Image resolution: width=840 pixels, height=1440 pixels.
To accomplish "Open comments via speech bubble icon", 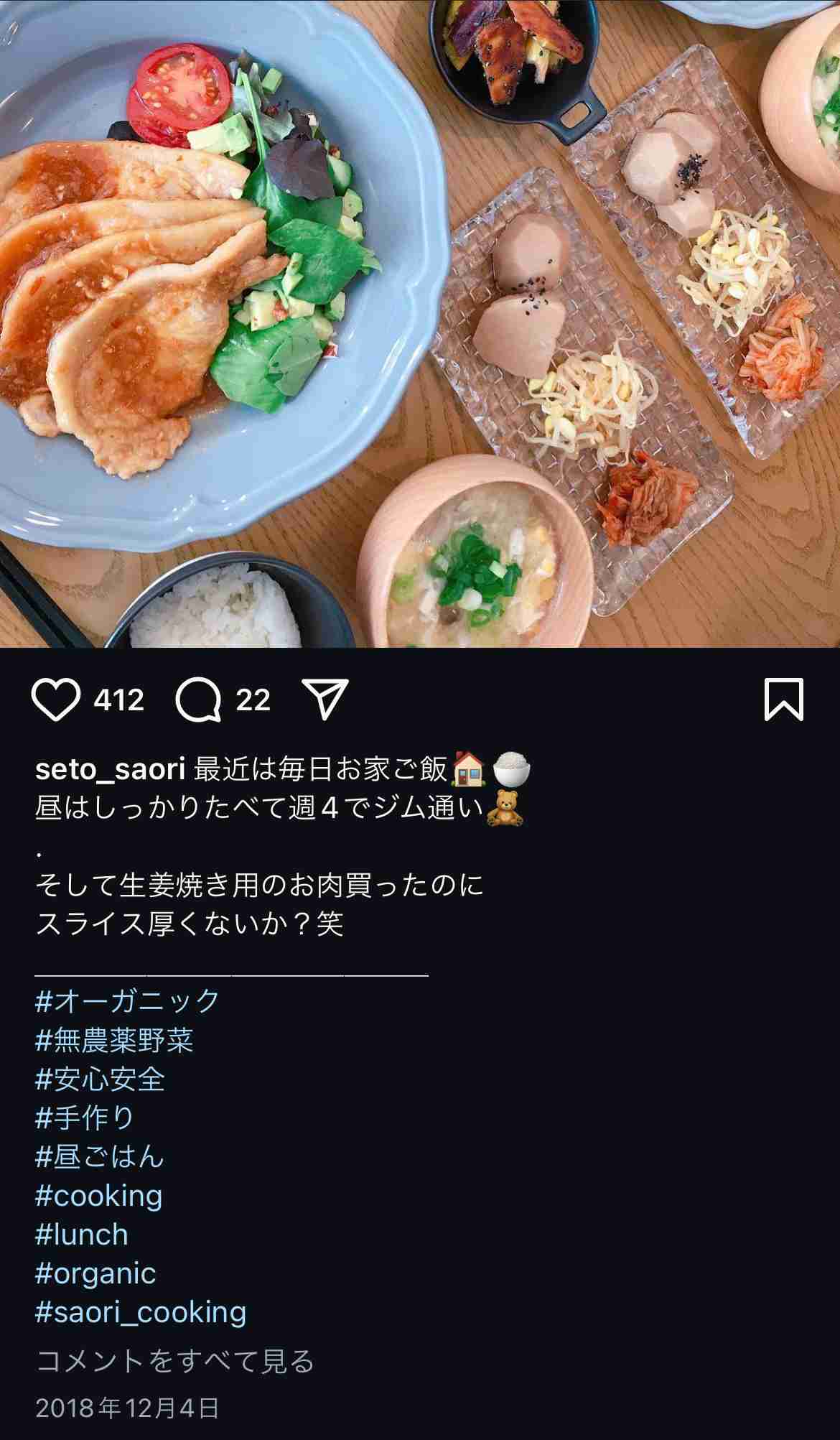I will (199, 700).
